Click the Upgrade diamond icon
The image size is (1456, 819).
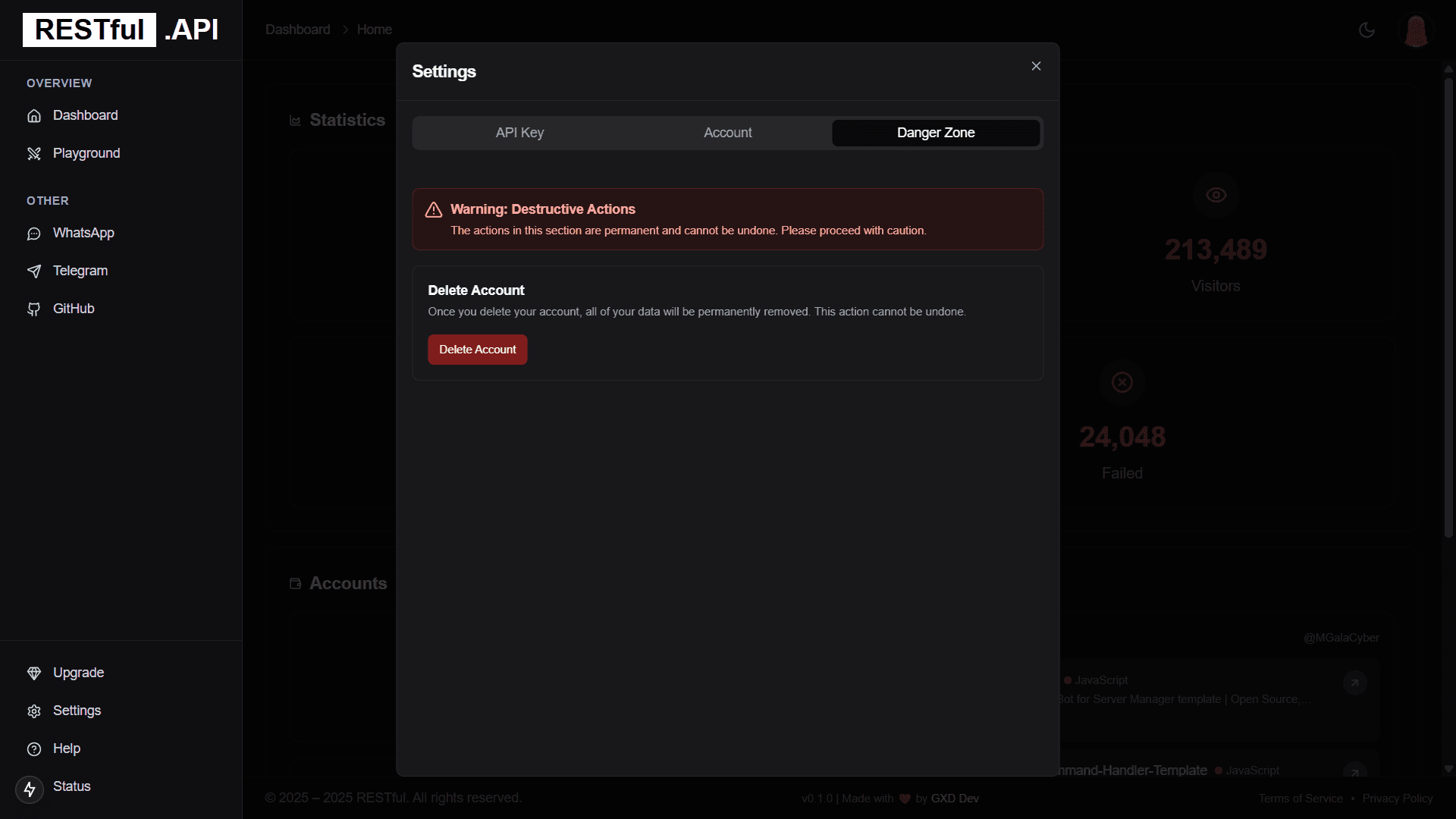(34, 673)
